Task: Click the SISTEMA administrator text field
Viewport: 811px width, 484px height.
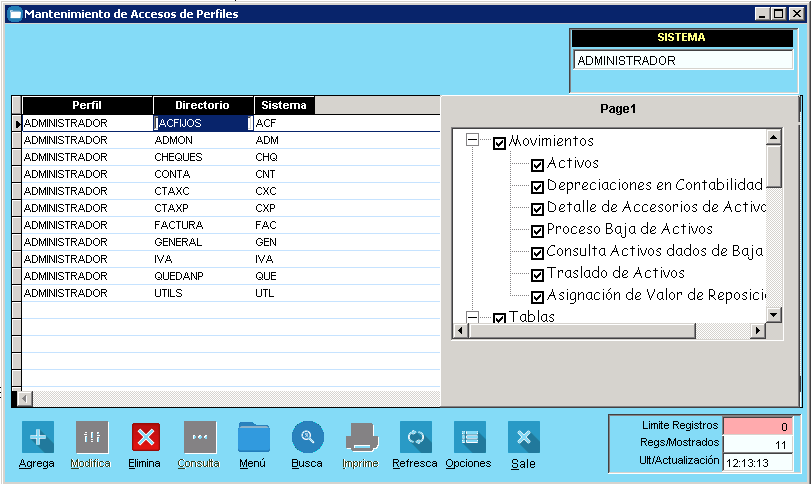Action: click(x=682, y=60)
